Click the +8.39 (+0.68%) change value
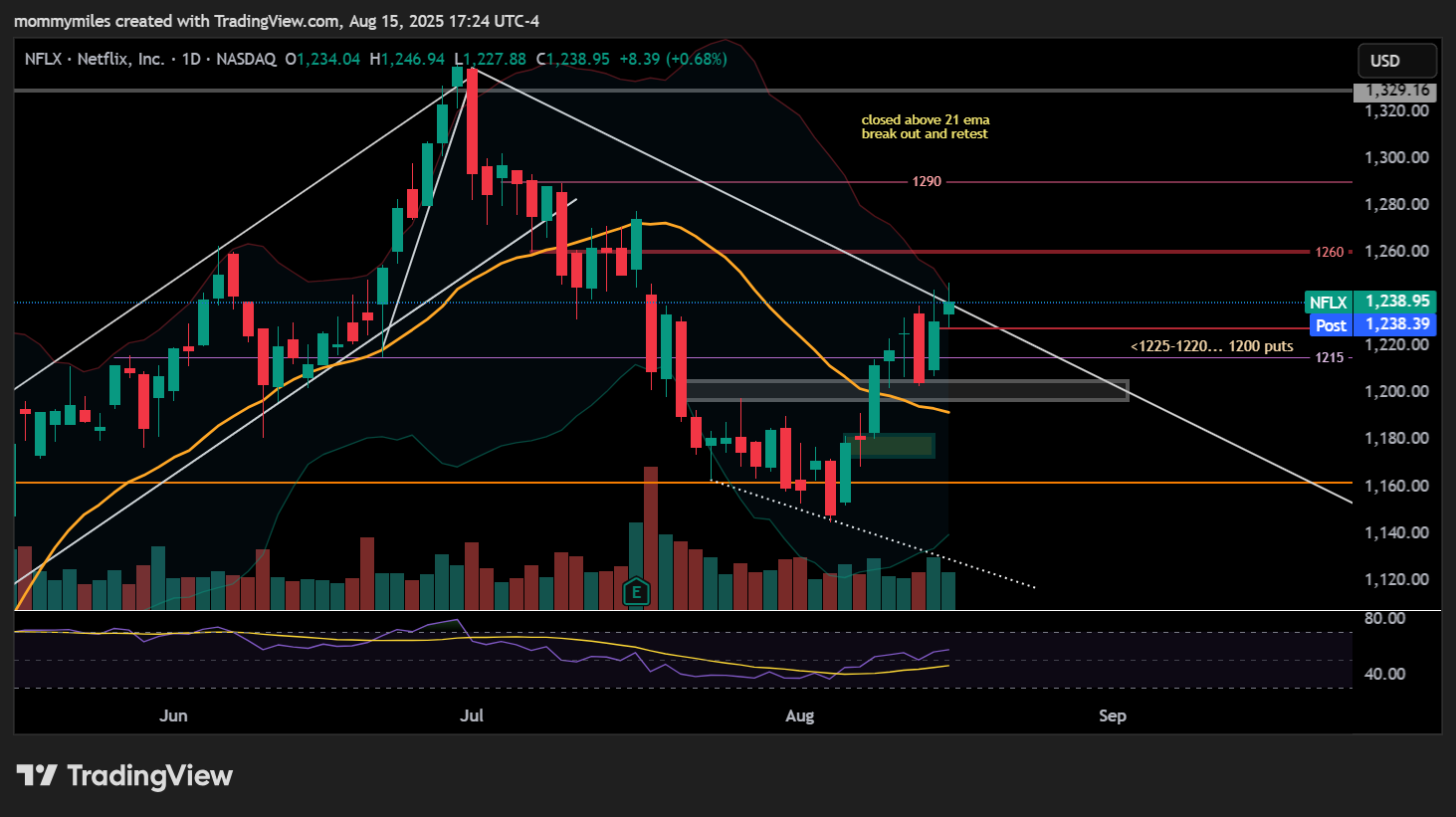The image size is (1456, 817). tap(673, 59)
